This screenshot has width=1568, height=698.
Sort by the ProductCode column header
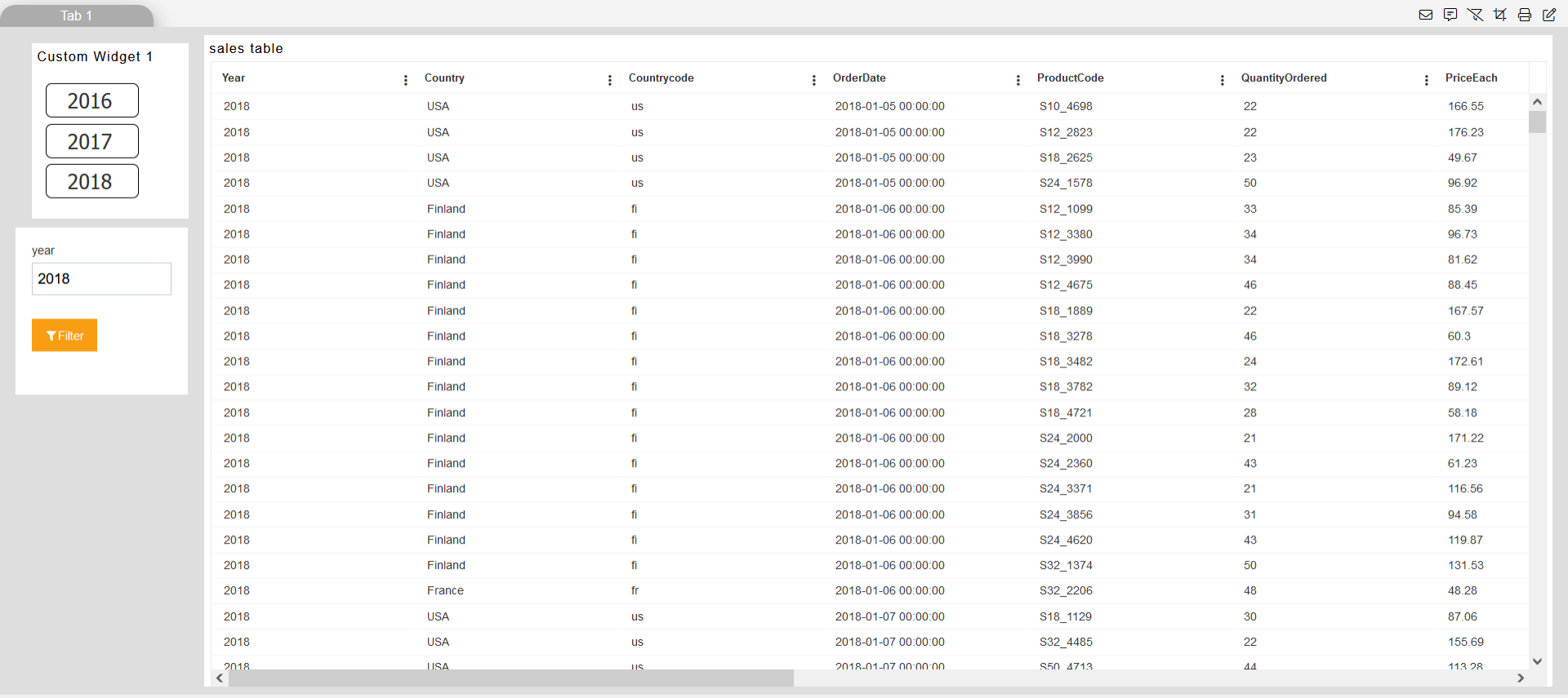(x=1070, y=78)
